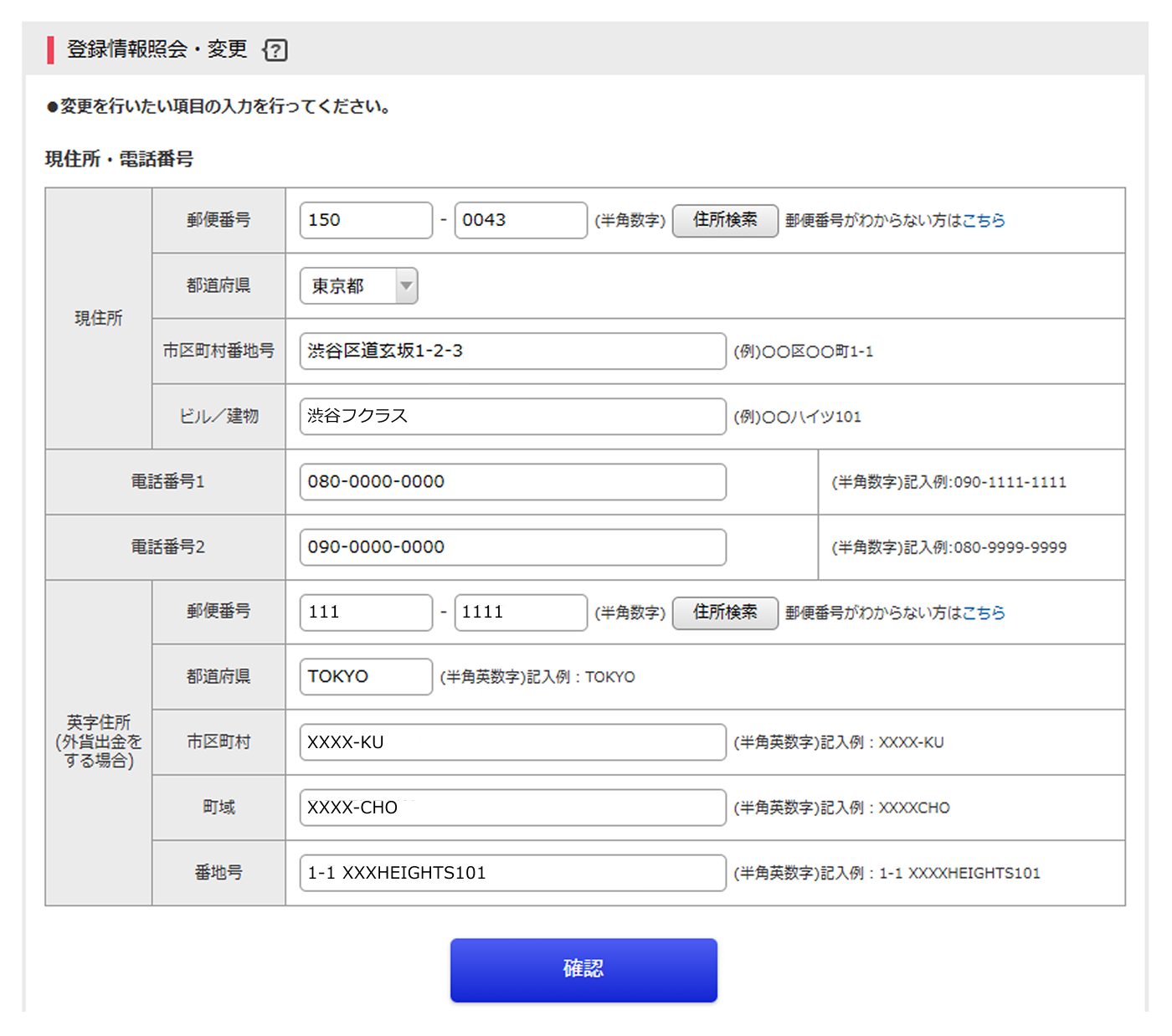Click 住所検索 button for English address
This screenshot has height=1036, width=1172.
(x=725, y=613)
